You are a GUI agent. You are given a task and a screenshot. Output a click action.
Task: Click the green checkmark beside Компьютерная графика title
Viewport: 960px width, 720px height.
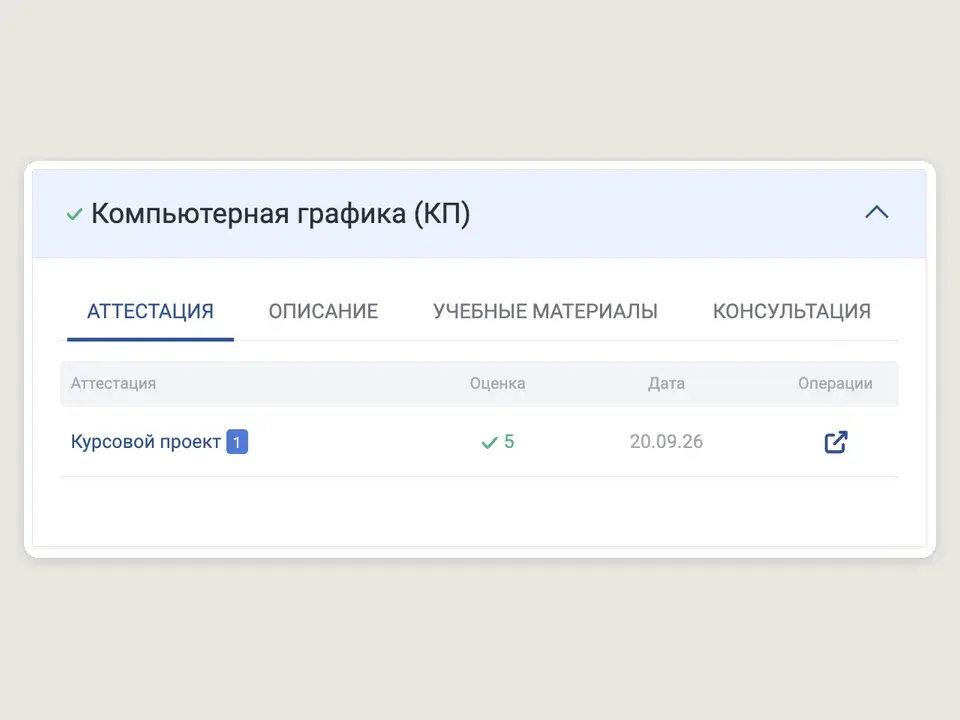[74, 214]
